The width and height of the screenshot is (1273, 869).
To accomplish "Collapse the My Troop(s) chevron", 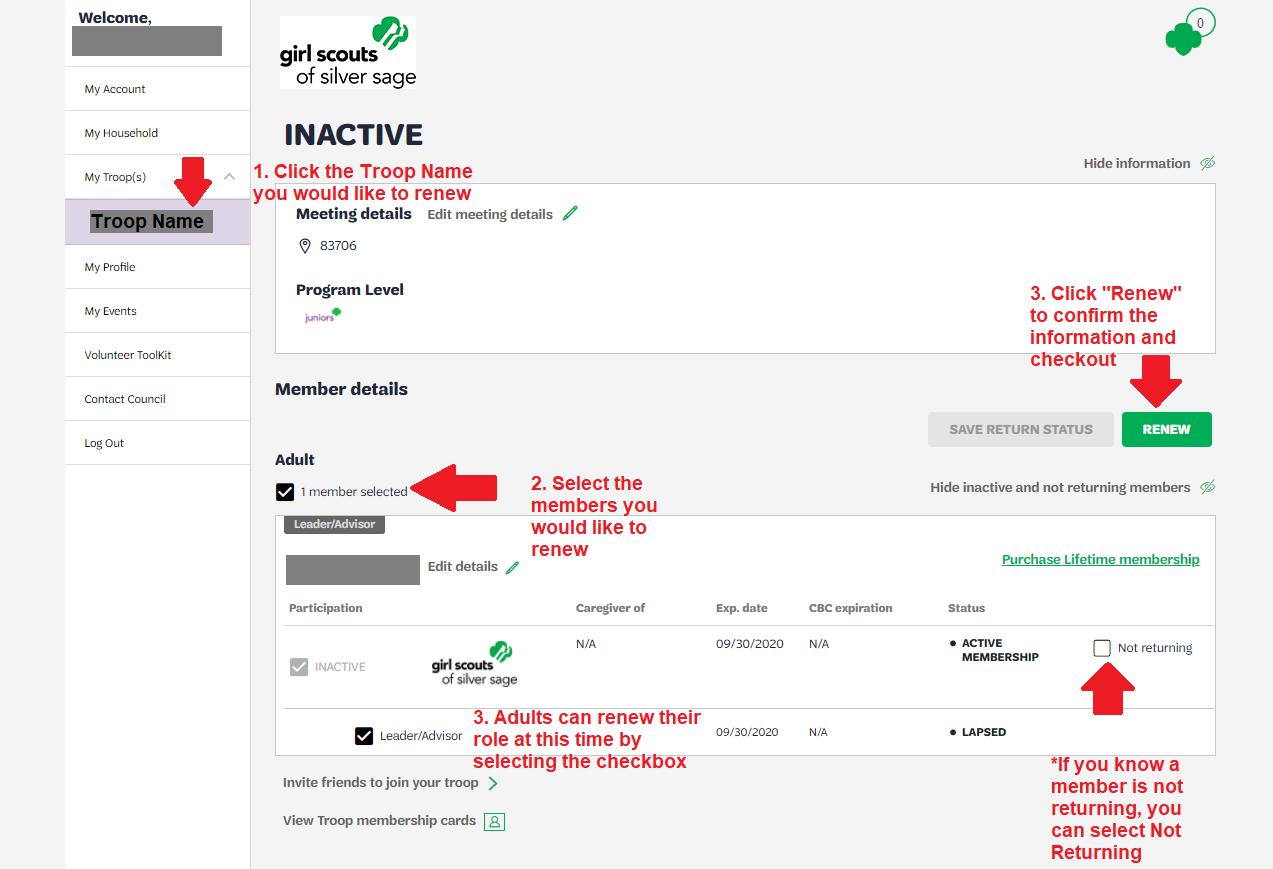I will click(229, 177).
